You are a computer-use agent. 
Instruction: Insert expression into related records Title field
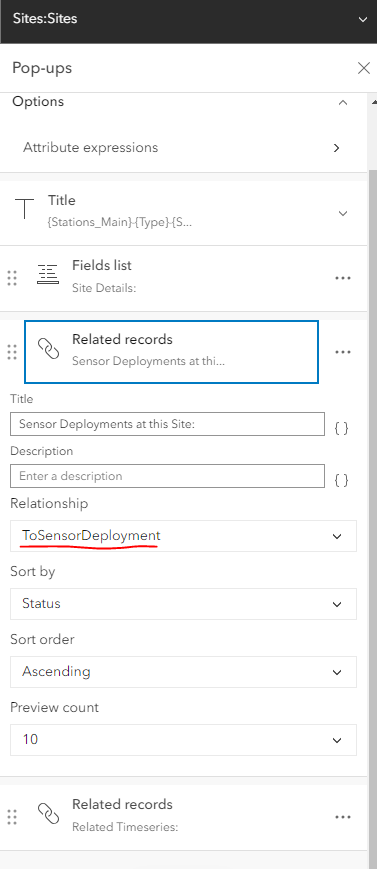[342, 428]
